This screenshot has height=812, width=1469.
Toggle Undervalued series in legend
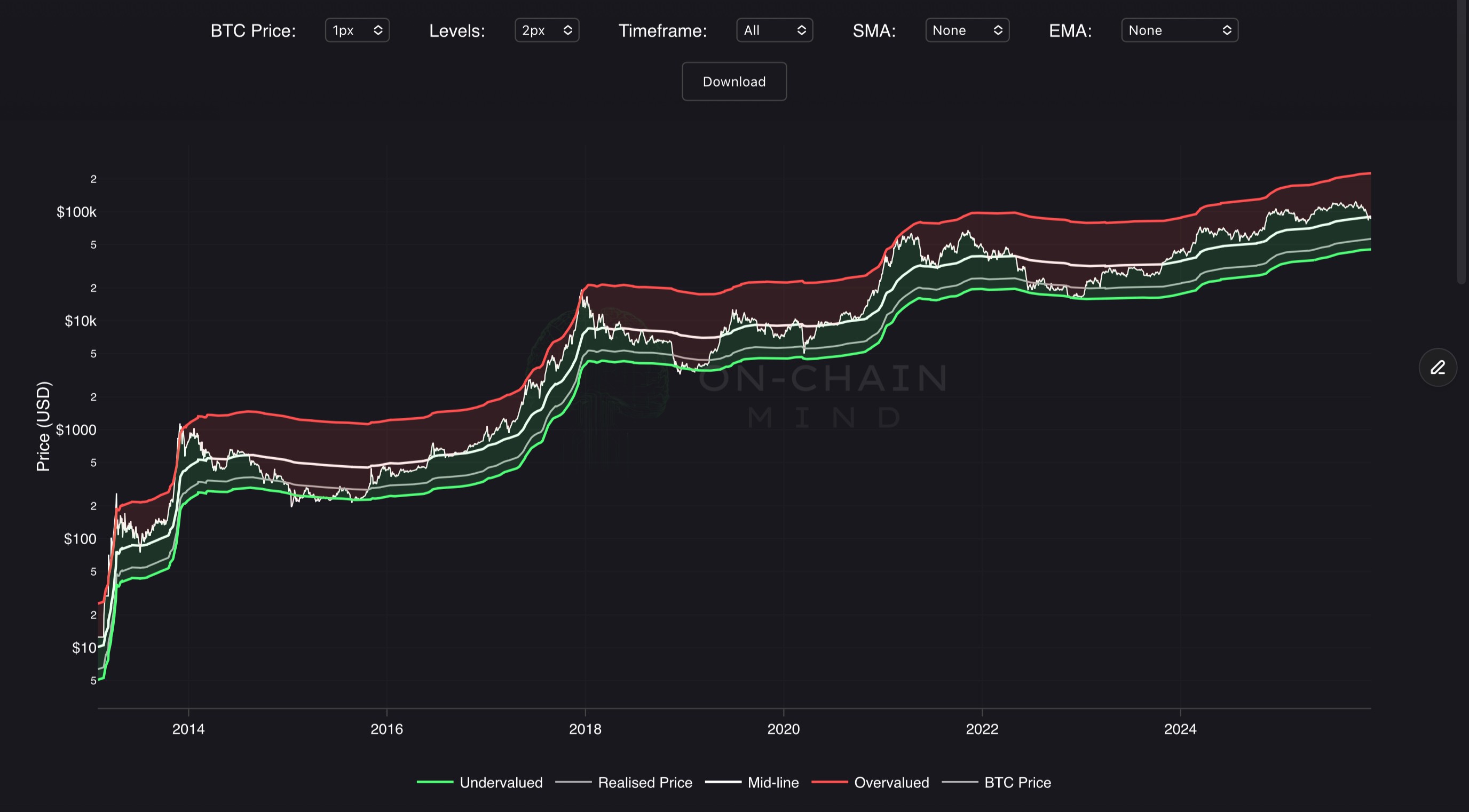pyautogui.click(x=501, y=782)
